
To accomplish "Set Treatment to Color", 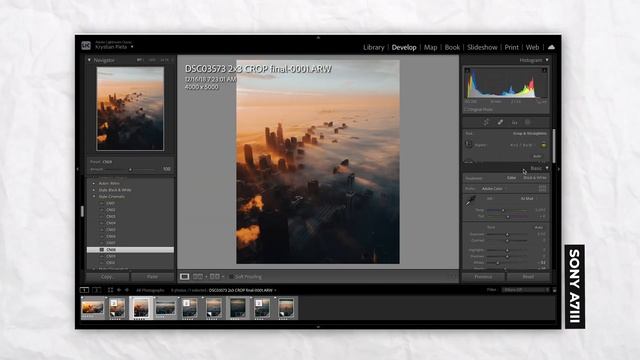I will coord(511,178).
